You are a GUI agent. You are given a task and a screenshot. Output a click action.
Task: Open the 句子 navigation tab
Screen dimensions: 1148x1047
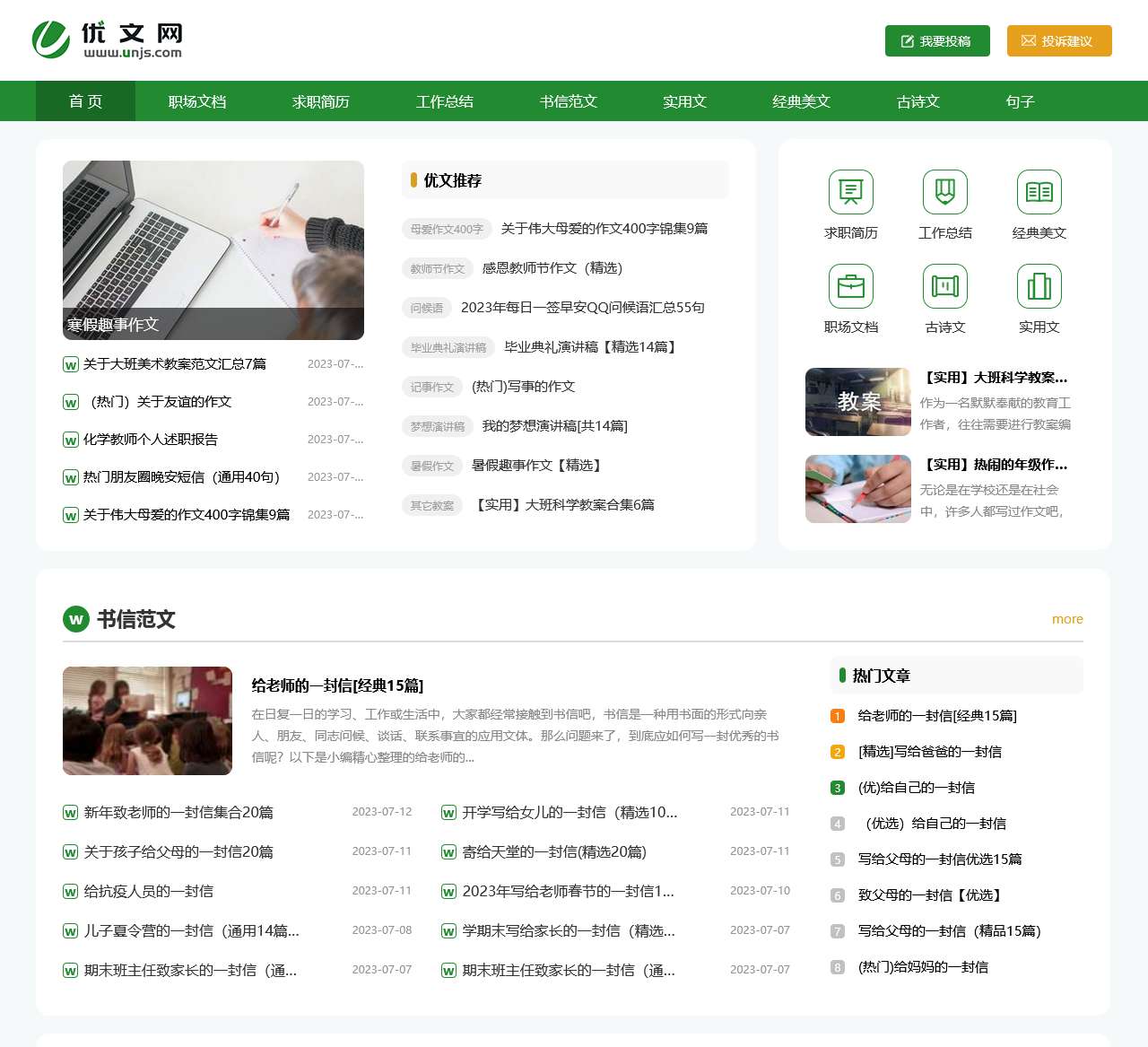pos(1020,101)
